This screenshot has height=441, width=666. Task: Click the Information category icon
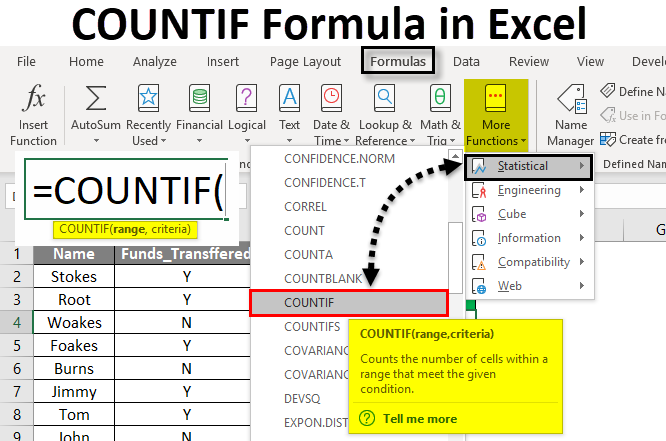click(x=479, y=238)
